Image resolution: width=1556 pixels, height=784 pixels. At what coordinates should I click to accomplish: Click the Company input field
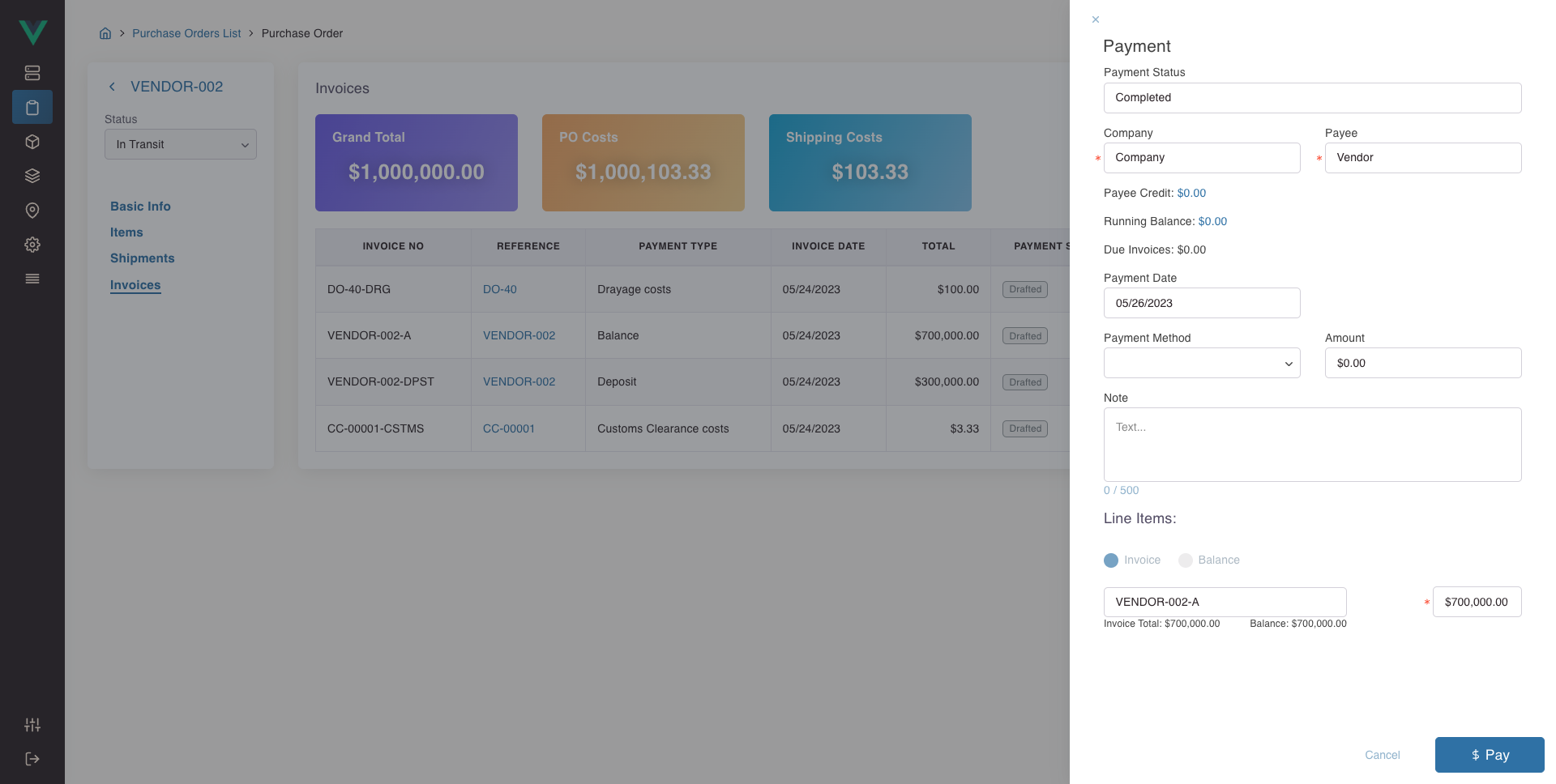tap(1202, 158)
